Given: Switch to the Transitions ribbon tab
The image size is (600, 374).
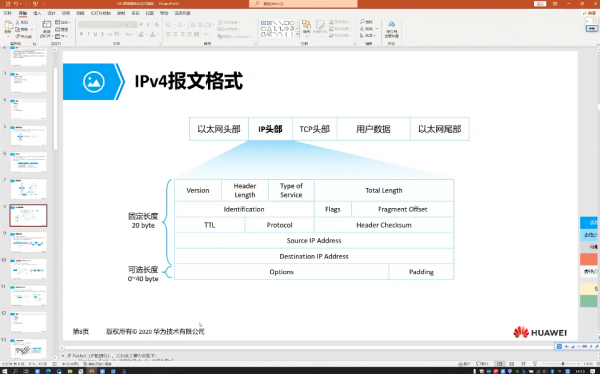Looking at the screenshot, I should coord(66,13).
